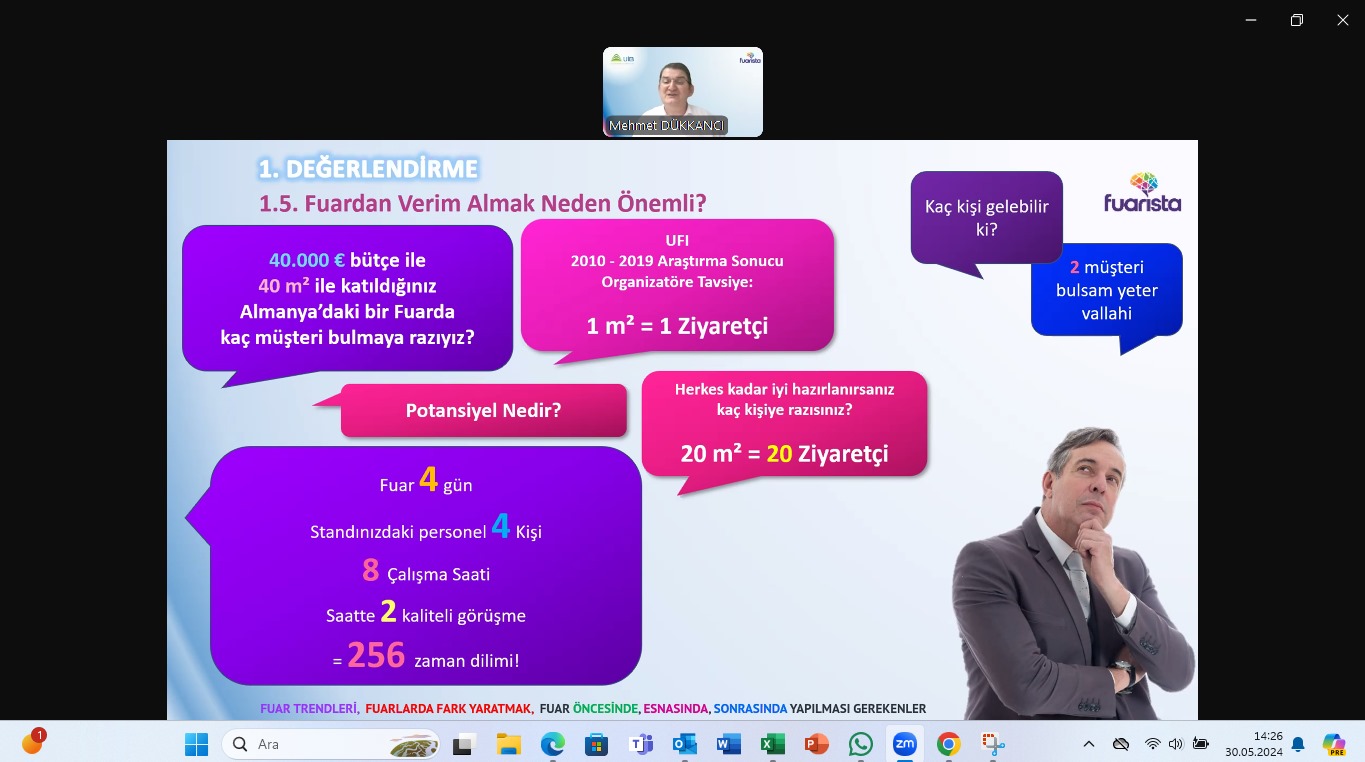Open Microsoft Teams from the taskbar
1365x762 pixels.
coord(640,744)
